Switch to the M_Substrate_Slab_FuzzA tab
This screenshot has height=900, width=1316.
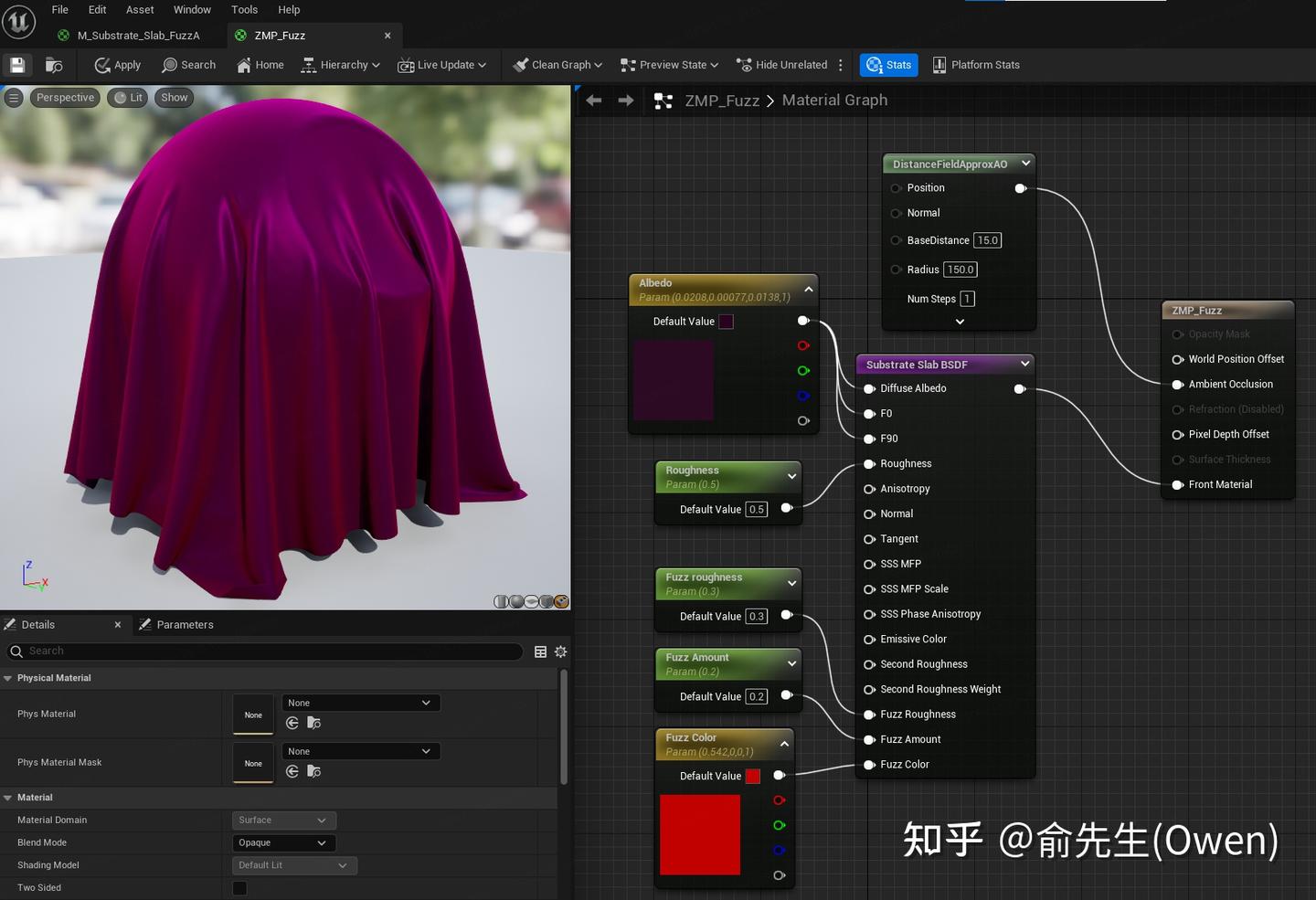[x=138, y=36]
